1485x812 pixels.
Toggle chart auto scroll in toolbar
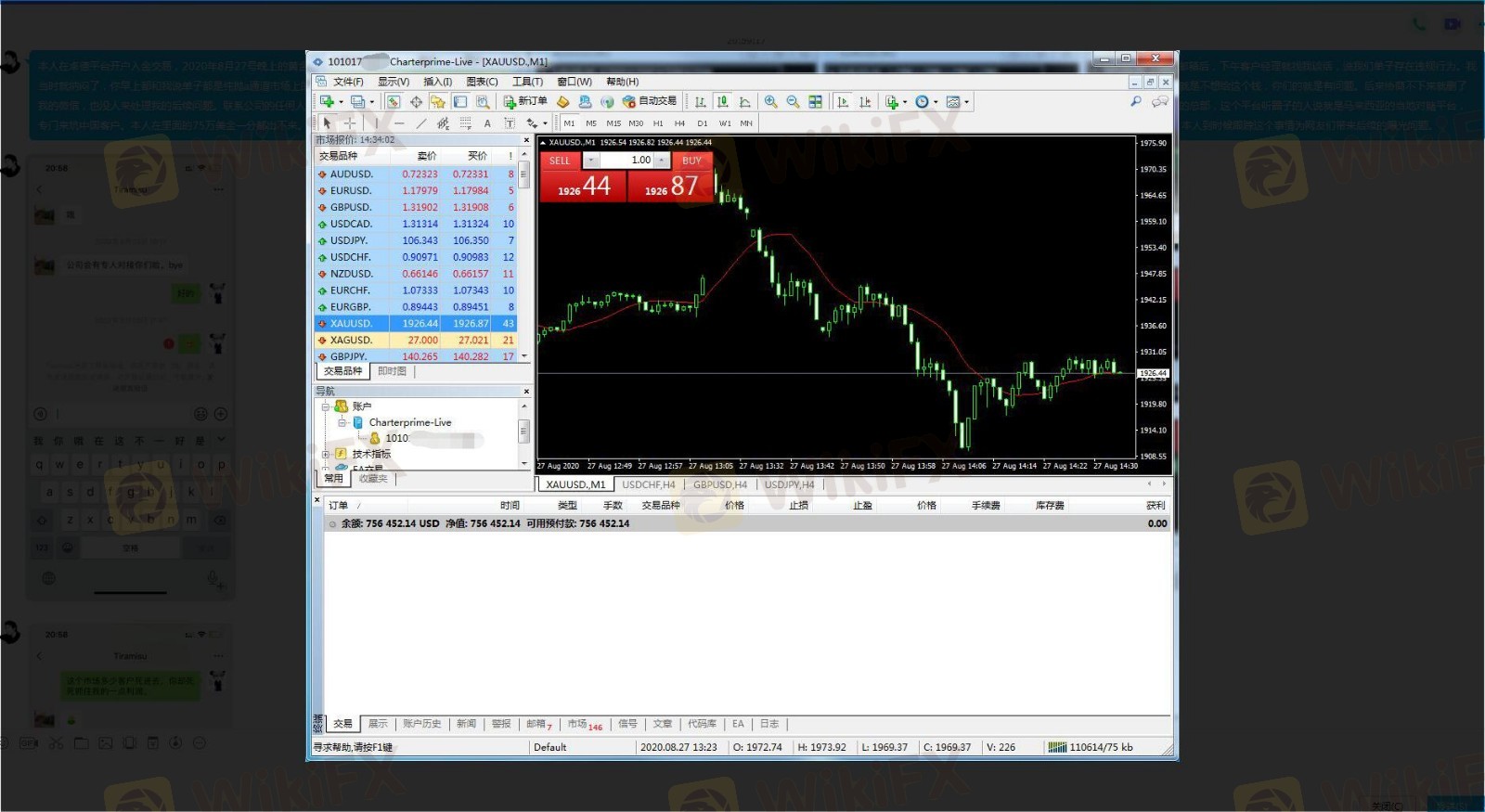[x=843, y=102]
